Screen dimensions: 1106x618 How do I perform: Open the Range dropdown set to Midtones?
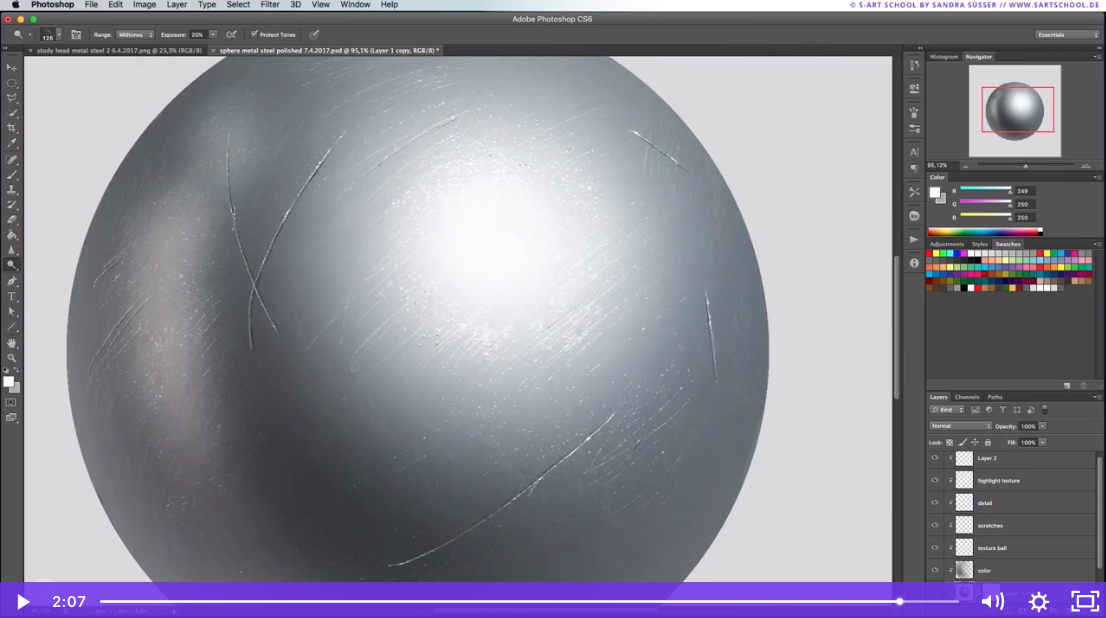point(135,35)
